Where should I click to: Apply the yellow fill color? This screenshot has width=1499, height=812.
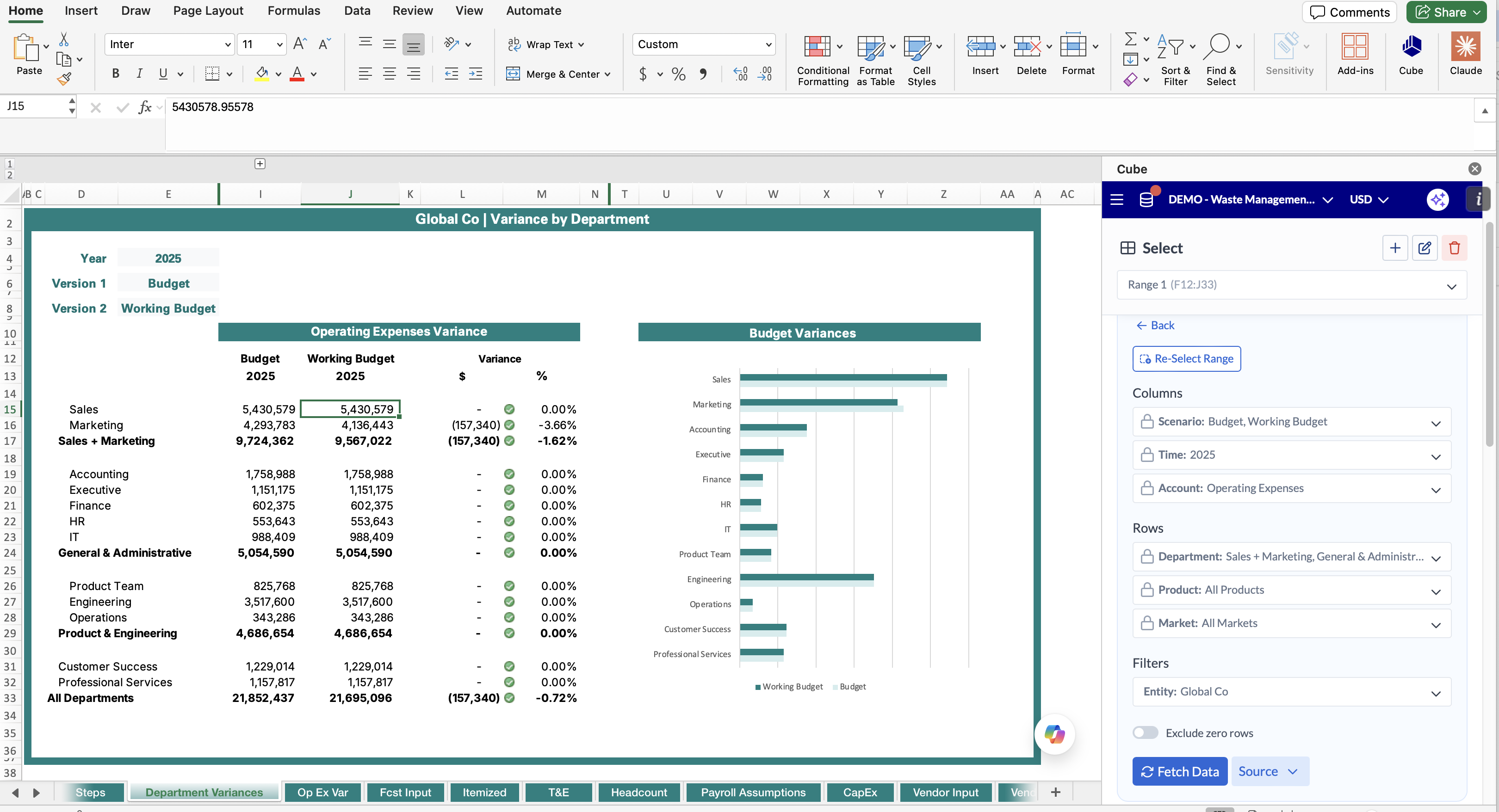point(262,74)
